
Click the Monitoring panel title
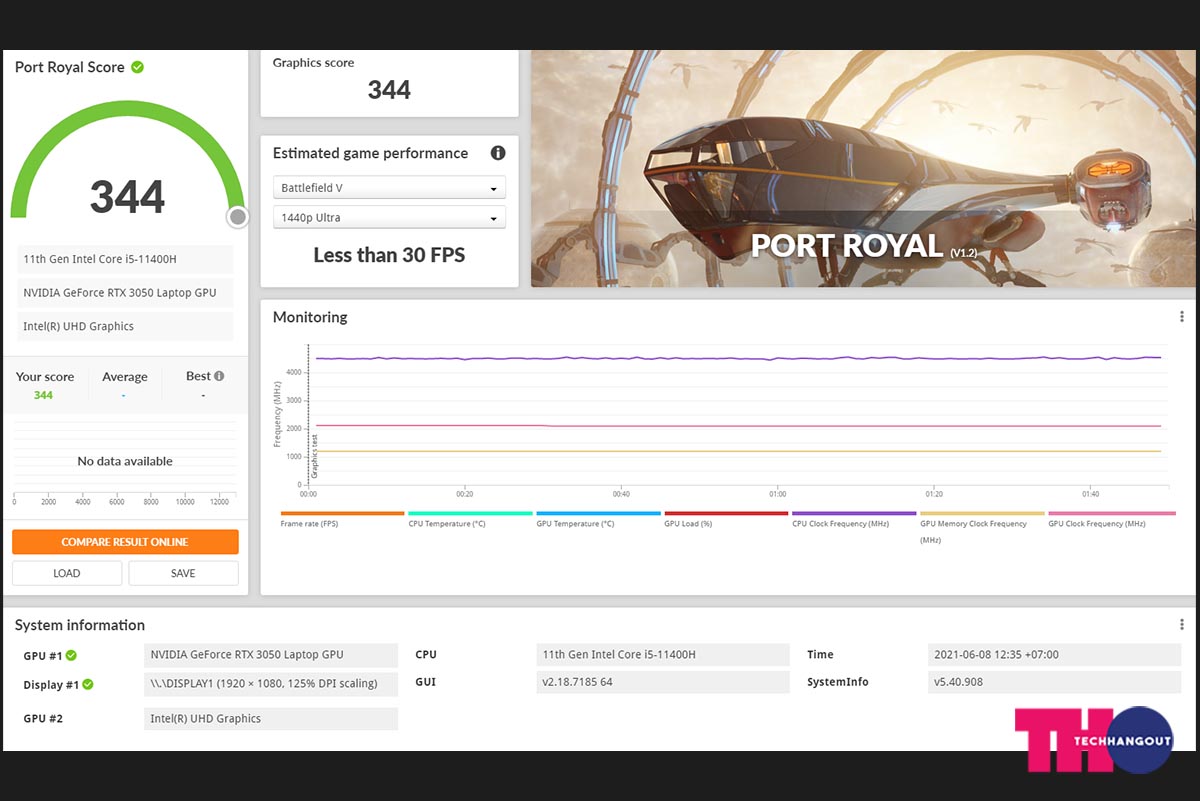pos(310,317)
